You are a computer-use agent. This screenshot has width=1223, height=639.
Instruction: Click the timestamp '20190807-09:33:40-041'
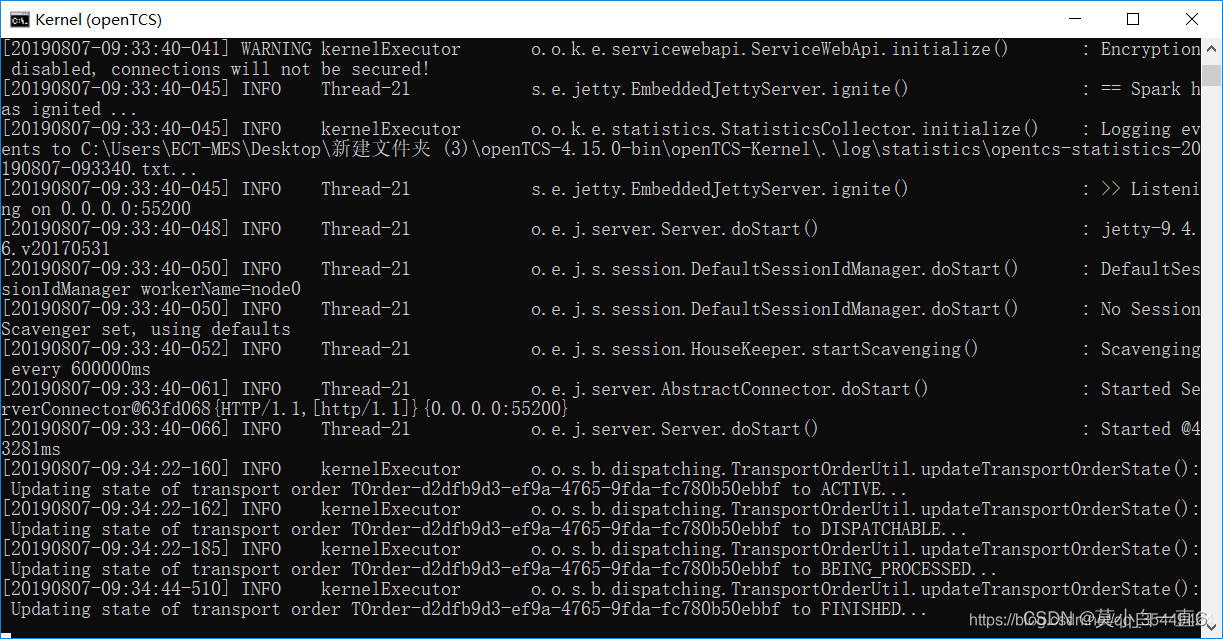[x=116, y=49]
